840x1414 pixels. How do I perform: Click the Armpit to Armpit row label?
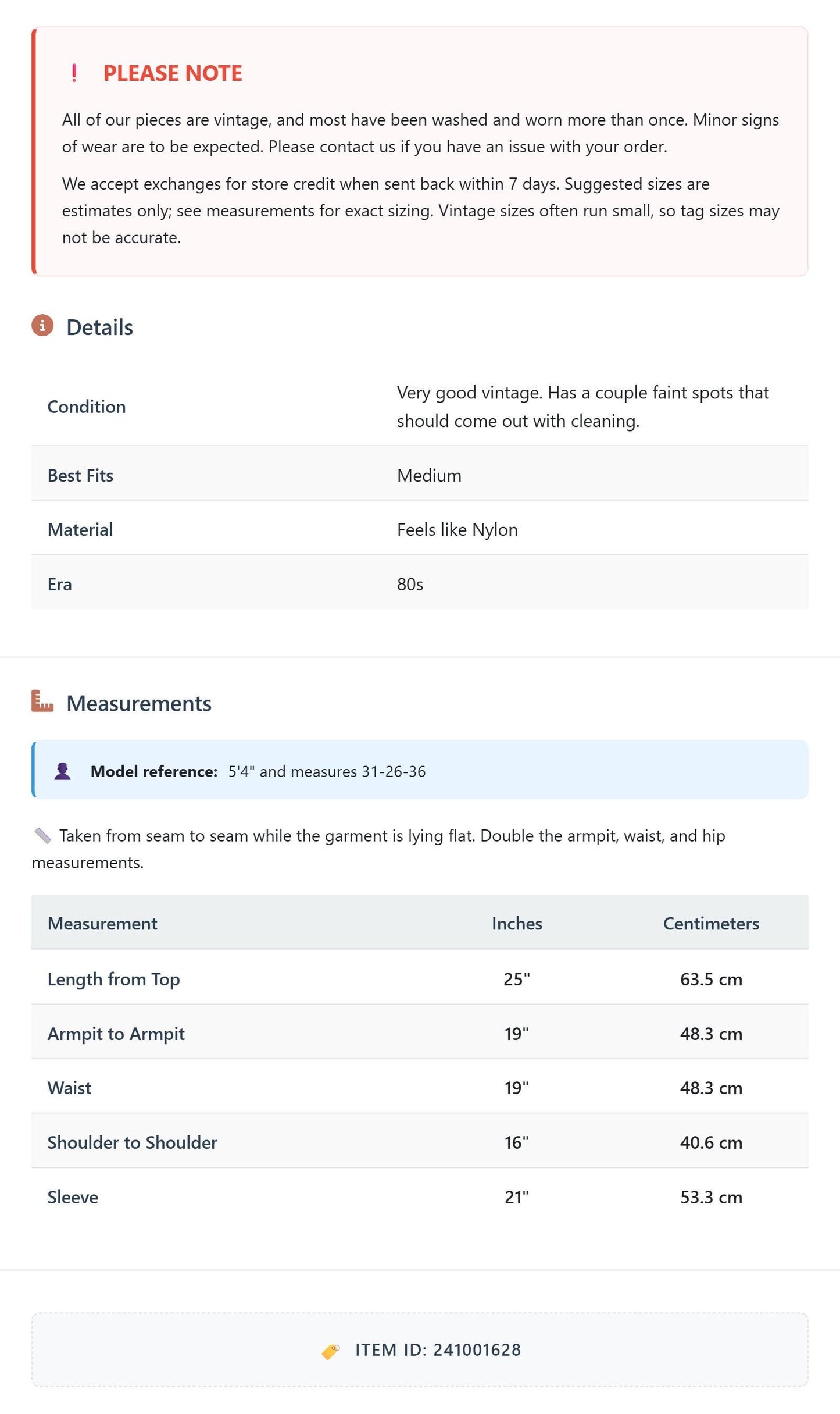[116, 1034]
